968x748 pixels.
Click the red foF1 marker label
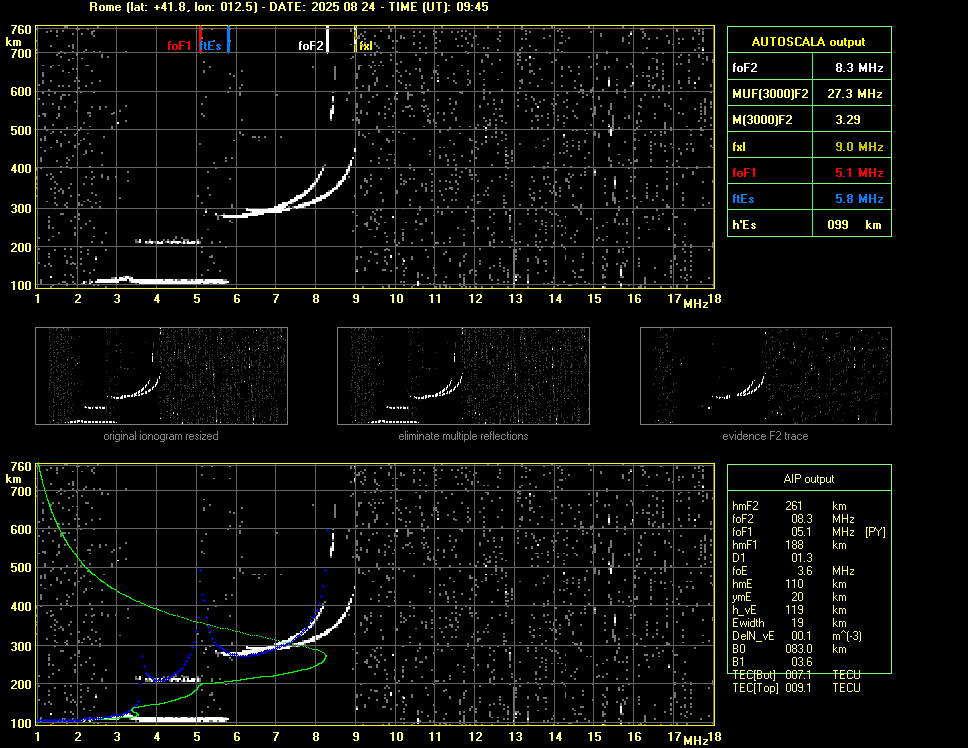point(179,46)
